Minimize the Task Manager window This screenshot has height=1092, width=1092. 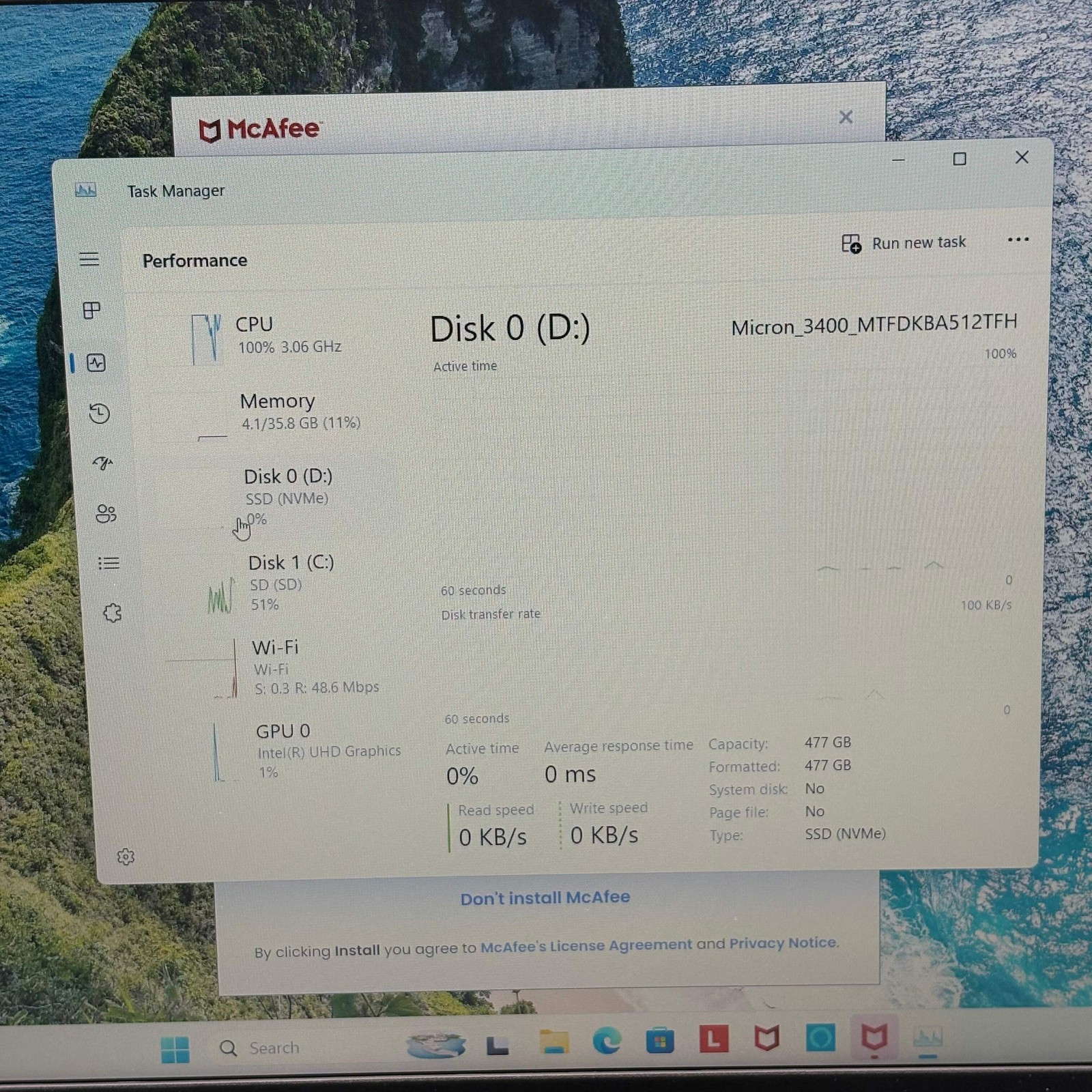(898, 160)
